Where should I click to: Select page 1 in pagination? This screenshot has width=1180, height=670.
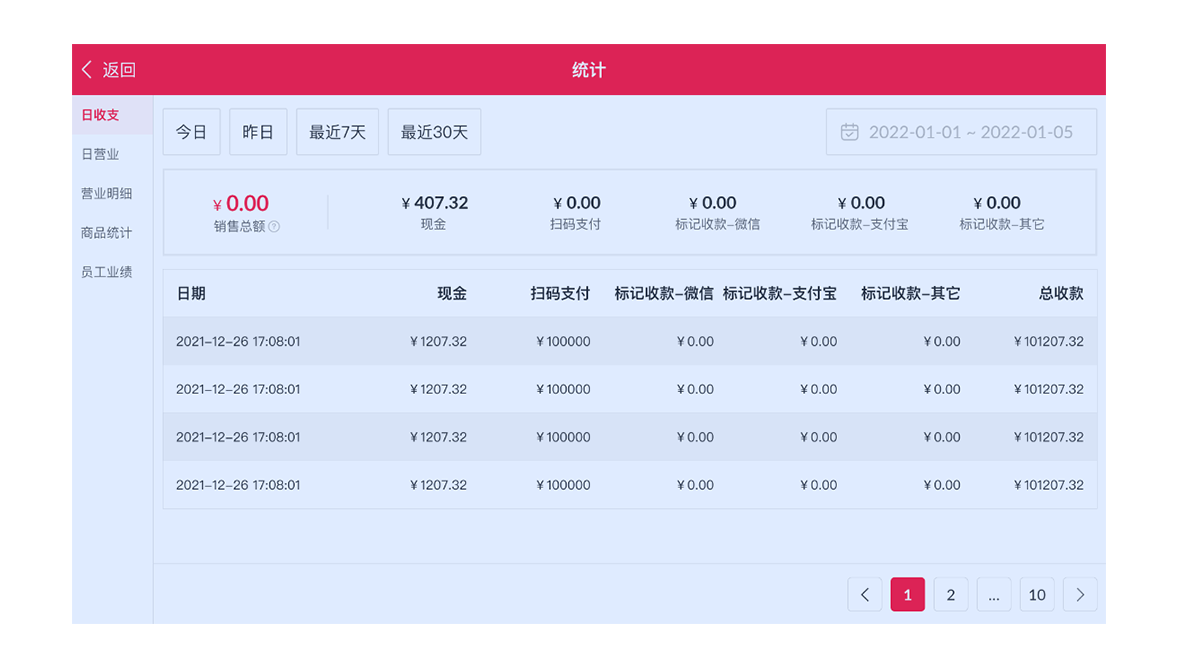coord(908,595)
